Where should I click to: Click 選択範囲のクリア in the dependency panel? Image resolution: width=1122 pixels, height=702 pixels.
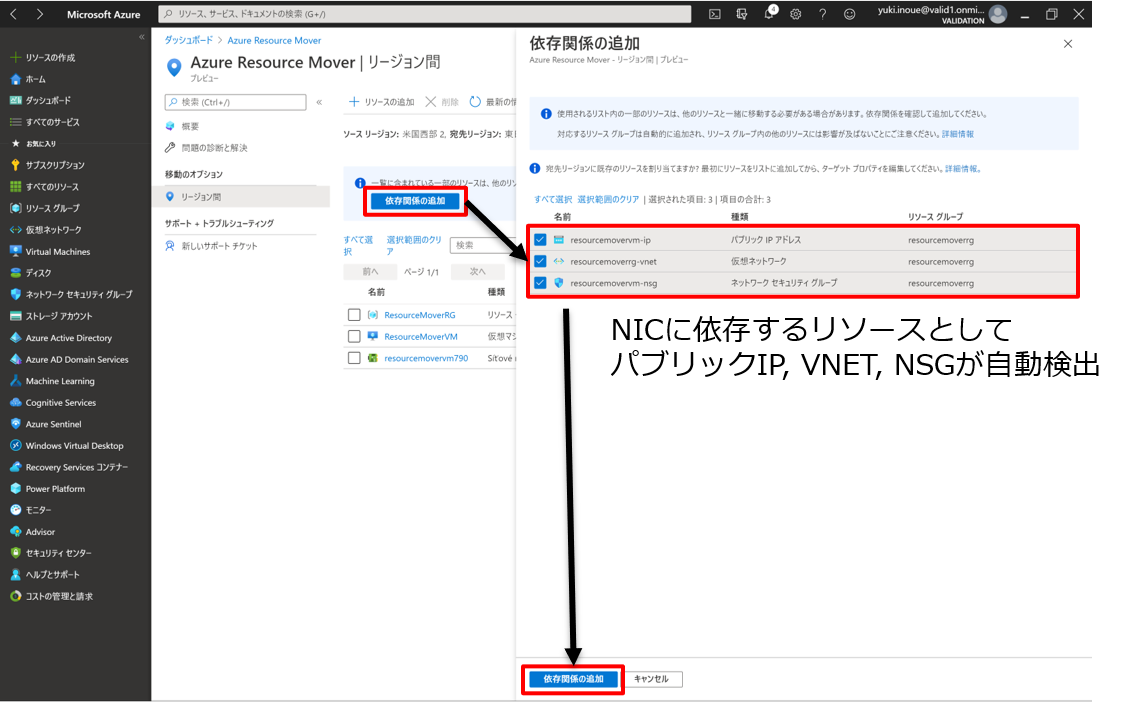coord(608,200)
